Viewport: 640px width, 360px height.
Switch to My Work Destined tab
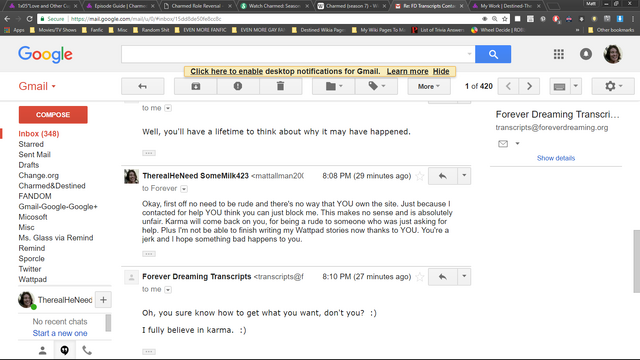505,6
